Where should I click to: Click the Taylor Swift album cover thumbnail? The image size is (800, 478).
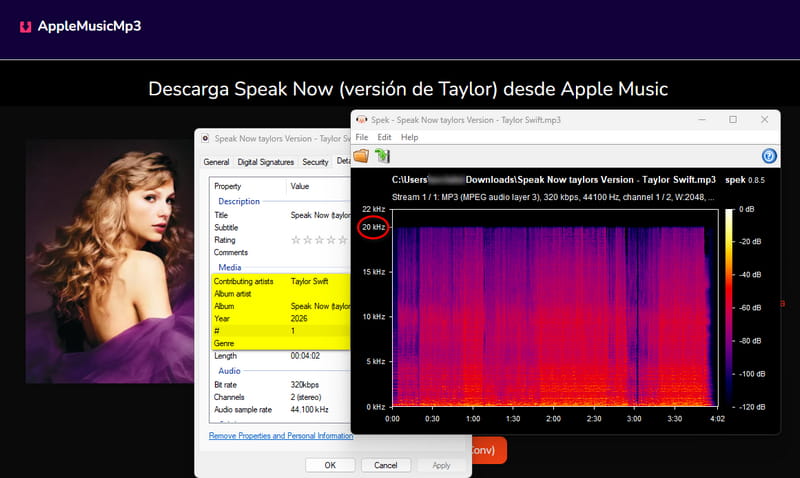coord(110,261)
